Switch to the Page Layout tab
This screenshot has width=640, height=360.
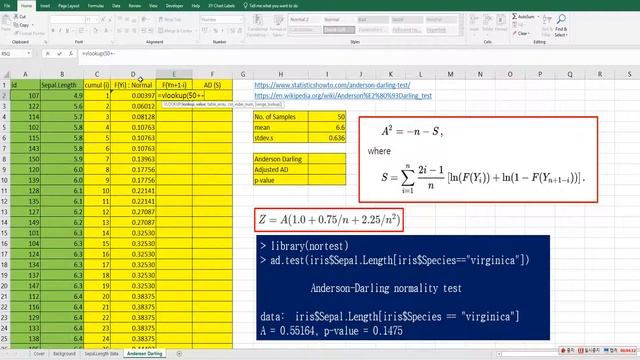click(x=69, y=6)
